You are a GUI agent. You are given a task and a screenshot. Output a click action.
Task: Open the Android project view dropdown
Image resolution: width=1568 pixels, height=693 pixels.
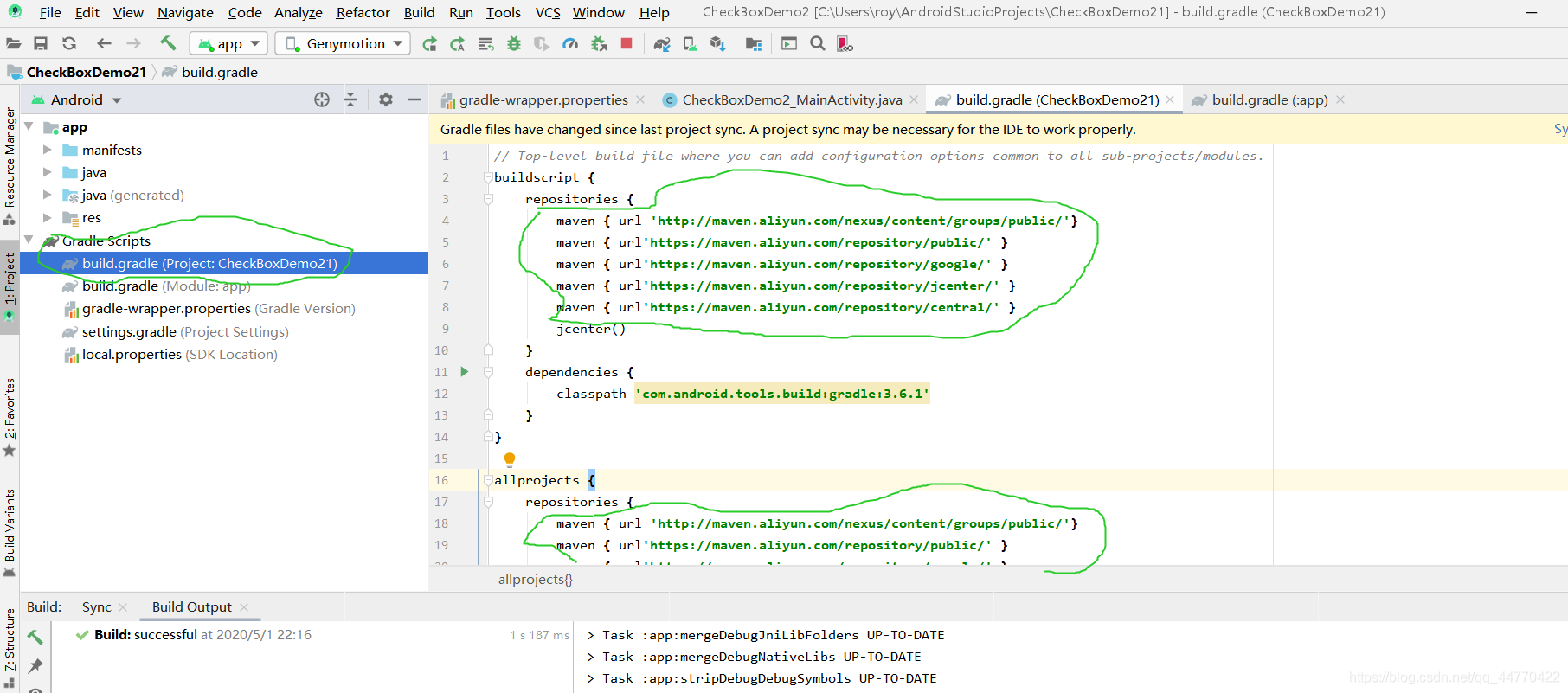pyautogui.click(x=76, y=99)
